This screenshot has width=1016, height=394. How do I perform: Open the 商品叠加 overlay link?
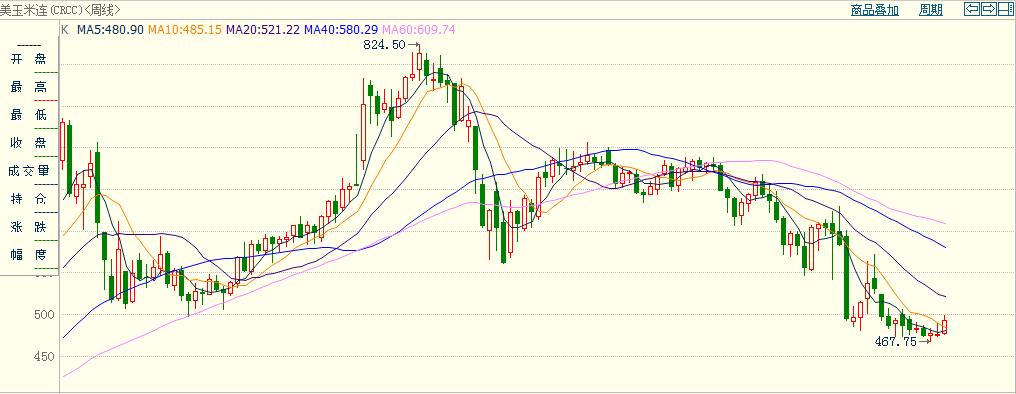pyautogui.click(x=874, y=10)
